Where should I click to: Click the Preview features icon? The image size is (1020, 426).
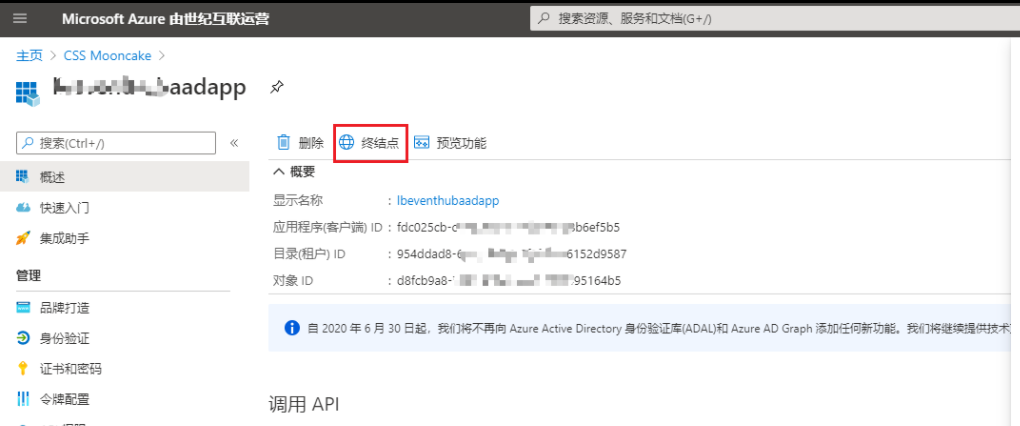click(422, 143)
